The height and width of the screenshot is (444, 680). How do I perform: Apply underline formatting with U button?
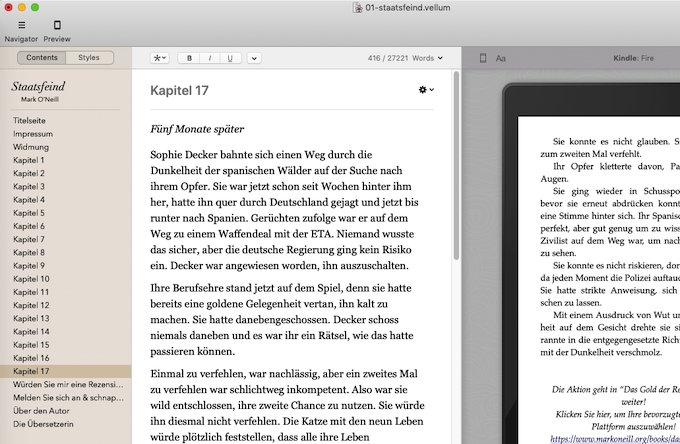coord(230,58)
